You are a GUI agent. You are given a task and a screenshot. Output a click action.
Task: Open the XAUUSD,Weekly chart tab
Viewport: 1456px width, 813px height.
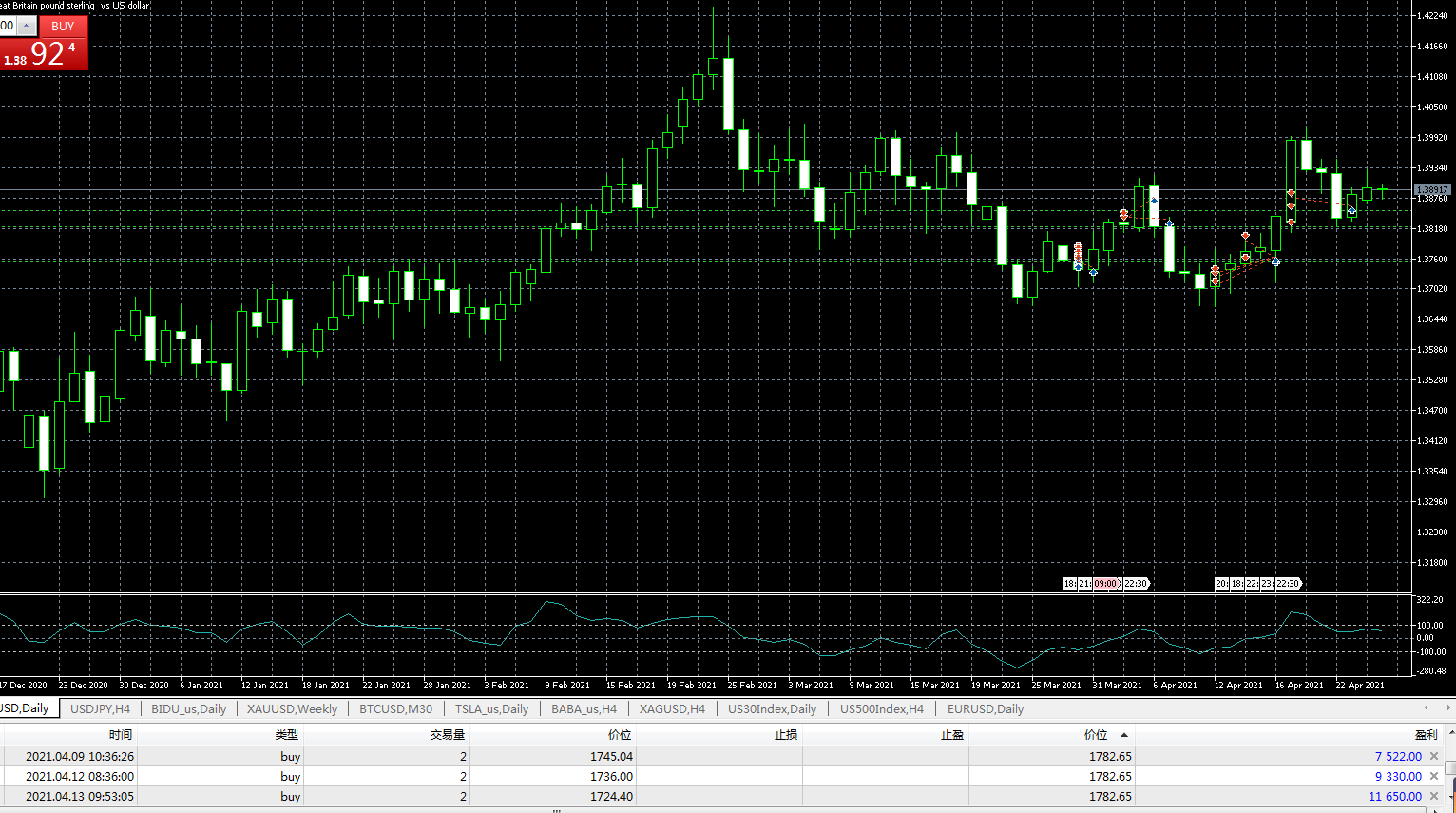pos(292,708)
